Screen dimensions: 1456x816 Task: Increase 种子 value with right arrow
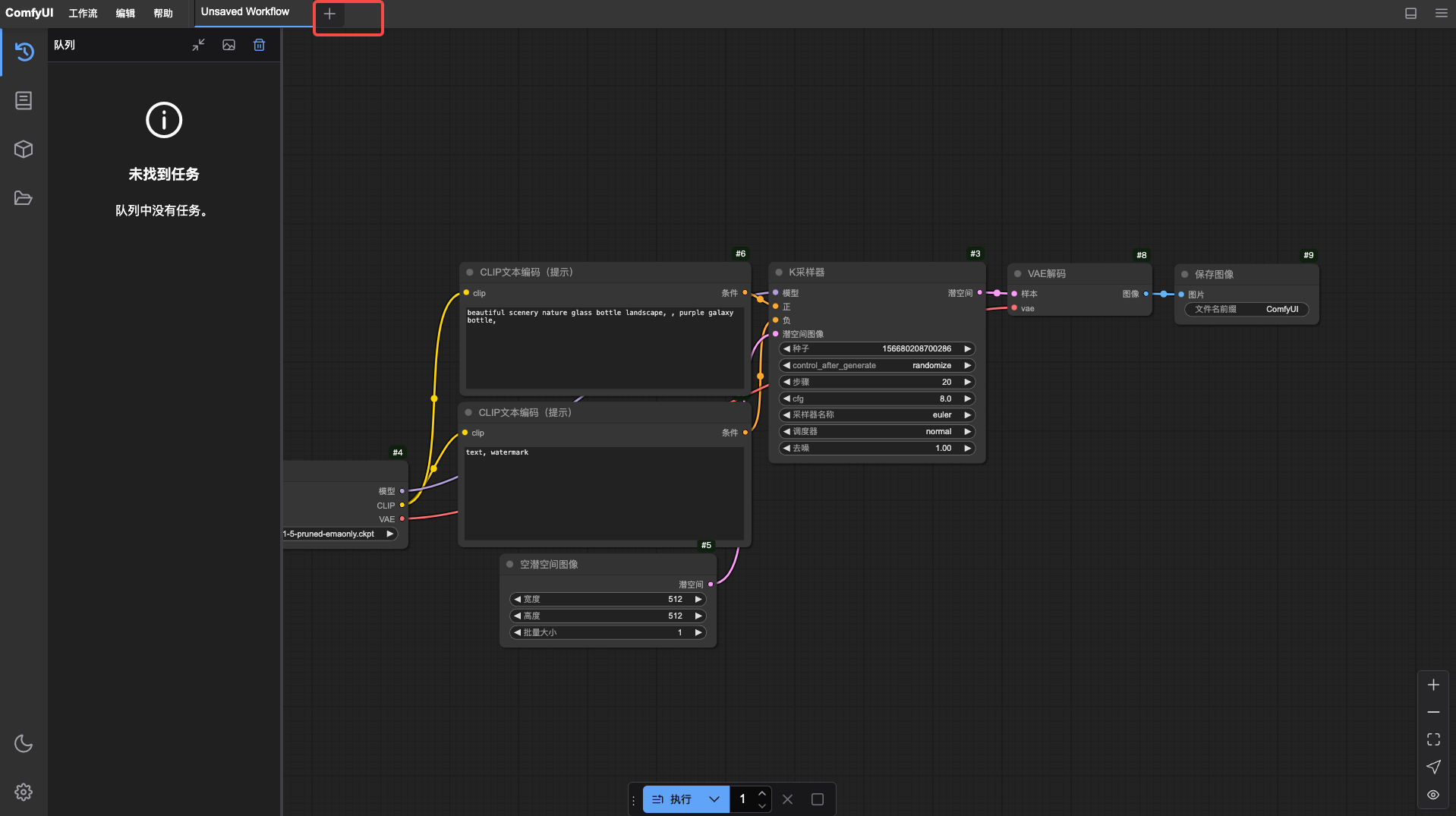coord(967,349)
